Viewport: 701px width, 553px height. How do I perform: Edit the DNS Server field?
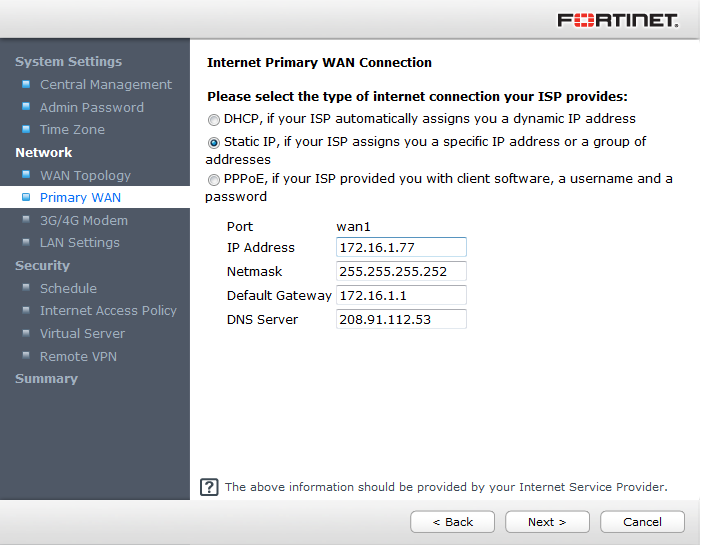coord(401,319)
